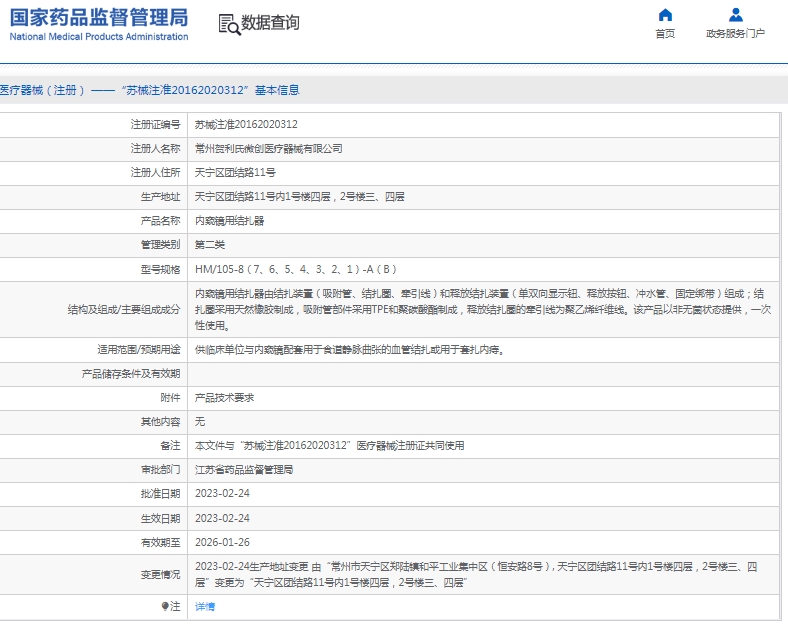This screenshot has height=627, width=788.
Task: Open the 数据查询 heading link
Action: 270,23
